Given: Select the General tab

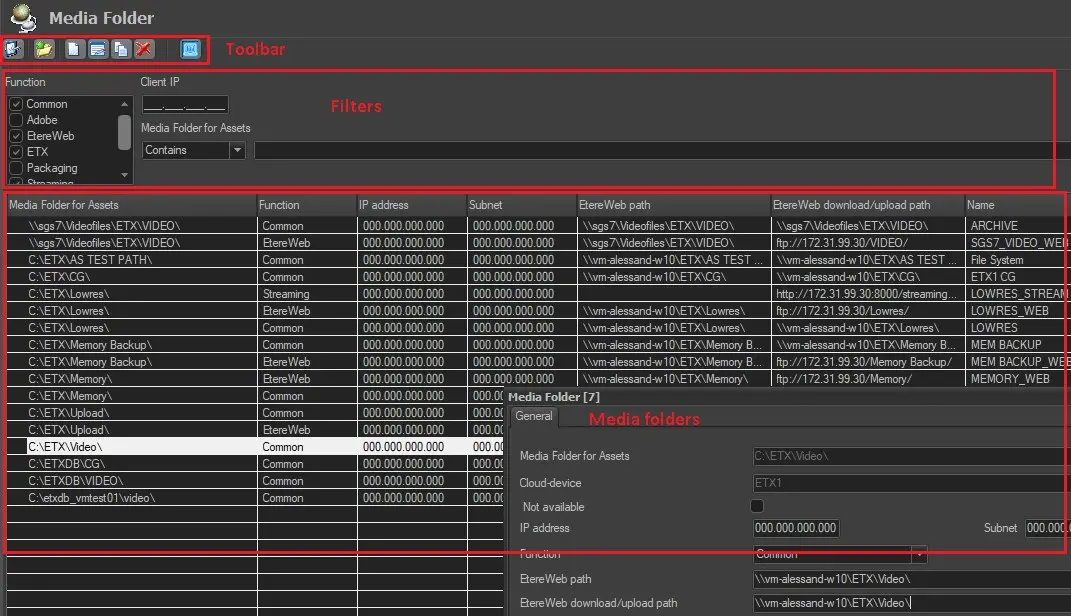Looking at the screenshot, I should point(534,416).
